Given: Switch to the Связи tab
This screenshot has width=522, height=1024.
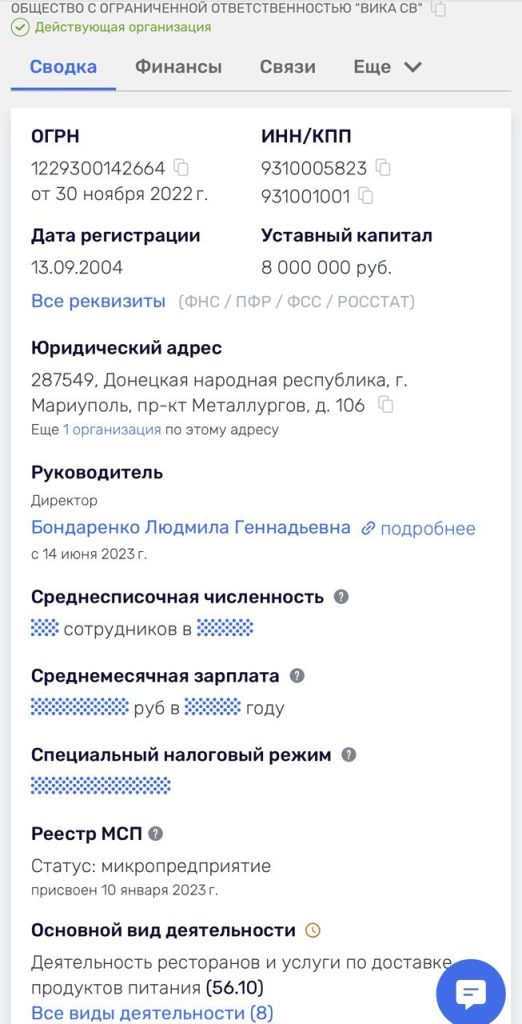Looking at the screenshot, I should [287, 67].
